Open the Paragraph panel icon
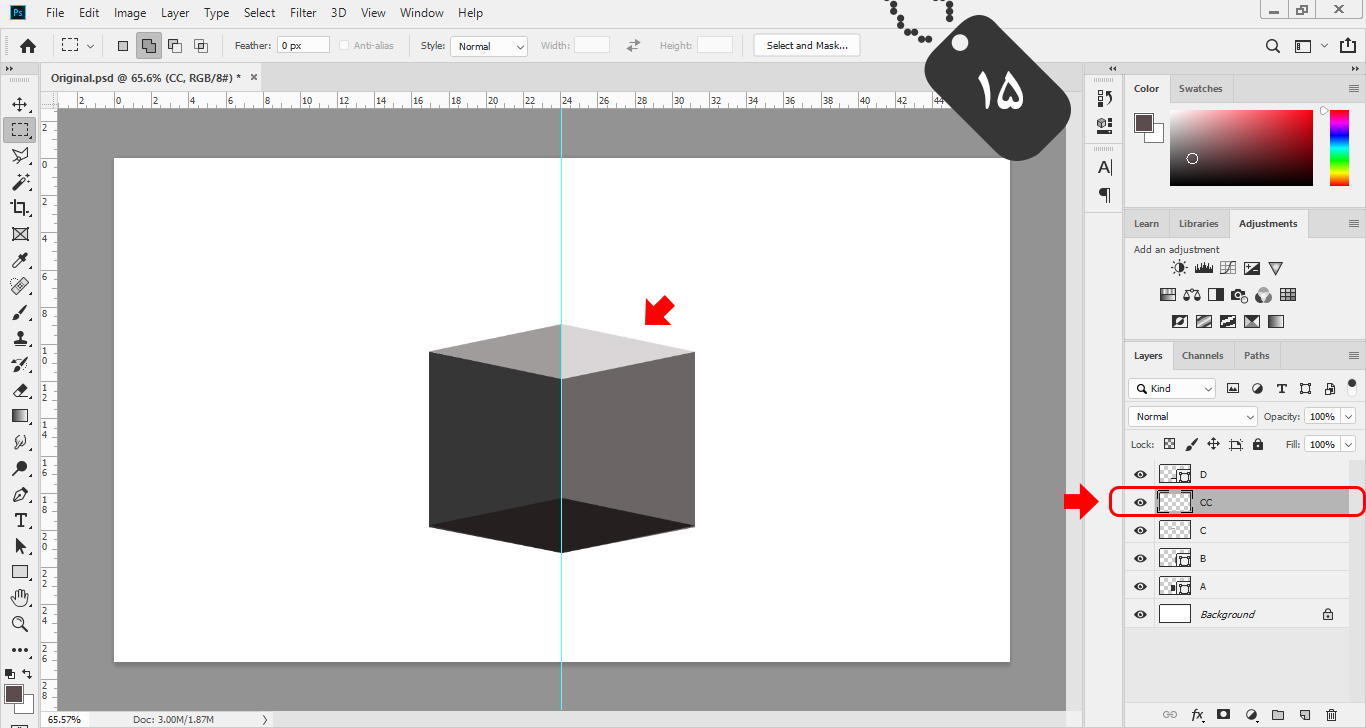Viewport: 1366px width, 728px height. click(1105, 194)
